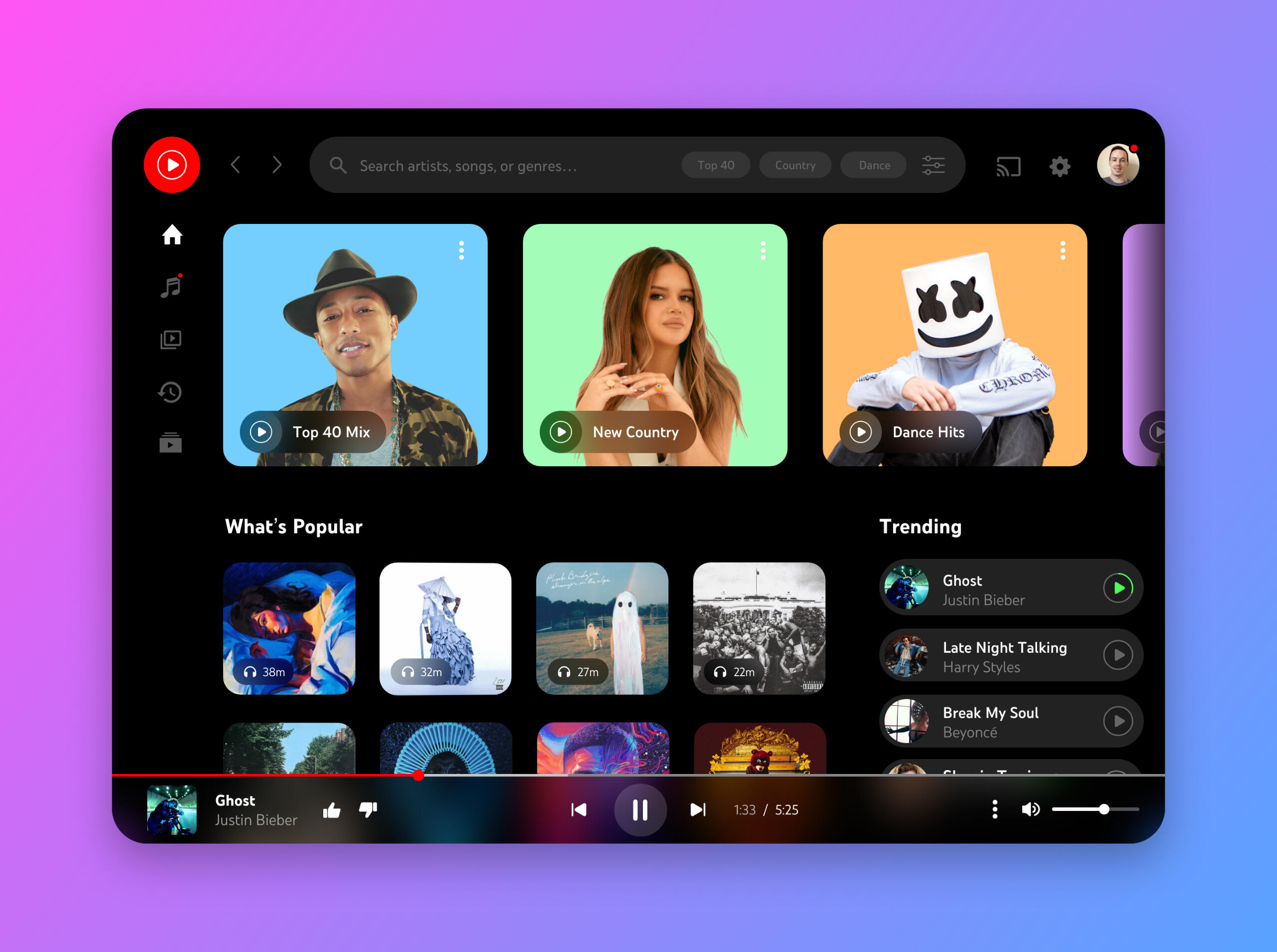The image size is (1277, 952).
Task: Open the video library sidebar icon
Action: [171, 340]
